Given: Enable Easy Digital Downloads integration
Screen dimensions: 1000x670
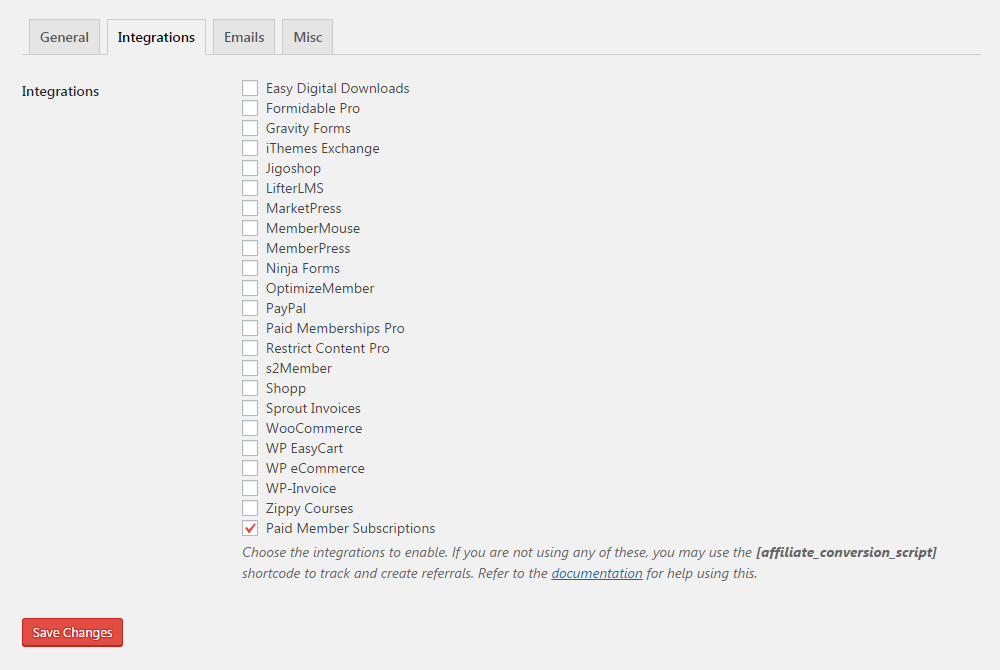Looking at the screenshot, I should coord(250,88).
